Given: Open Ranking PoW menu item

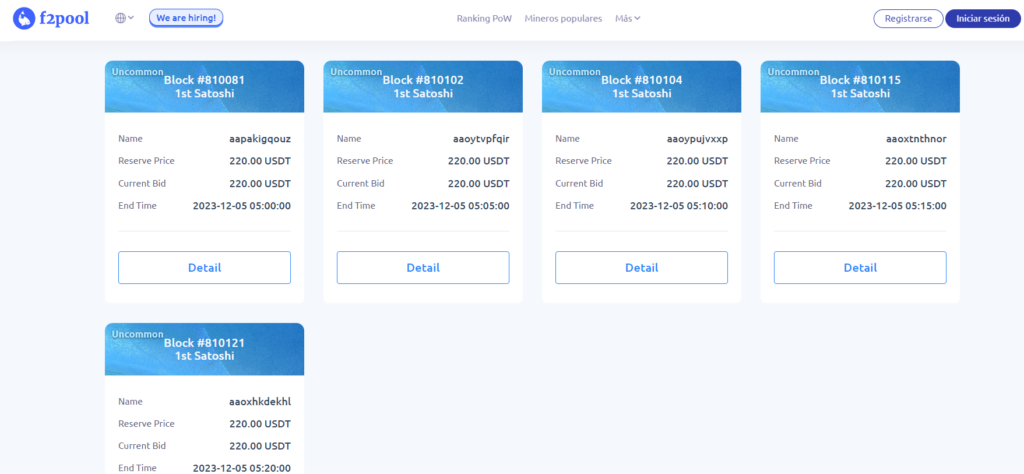Looking at the screenshot, I should coord(484,18).
